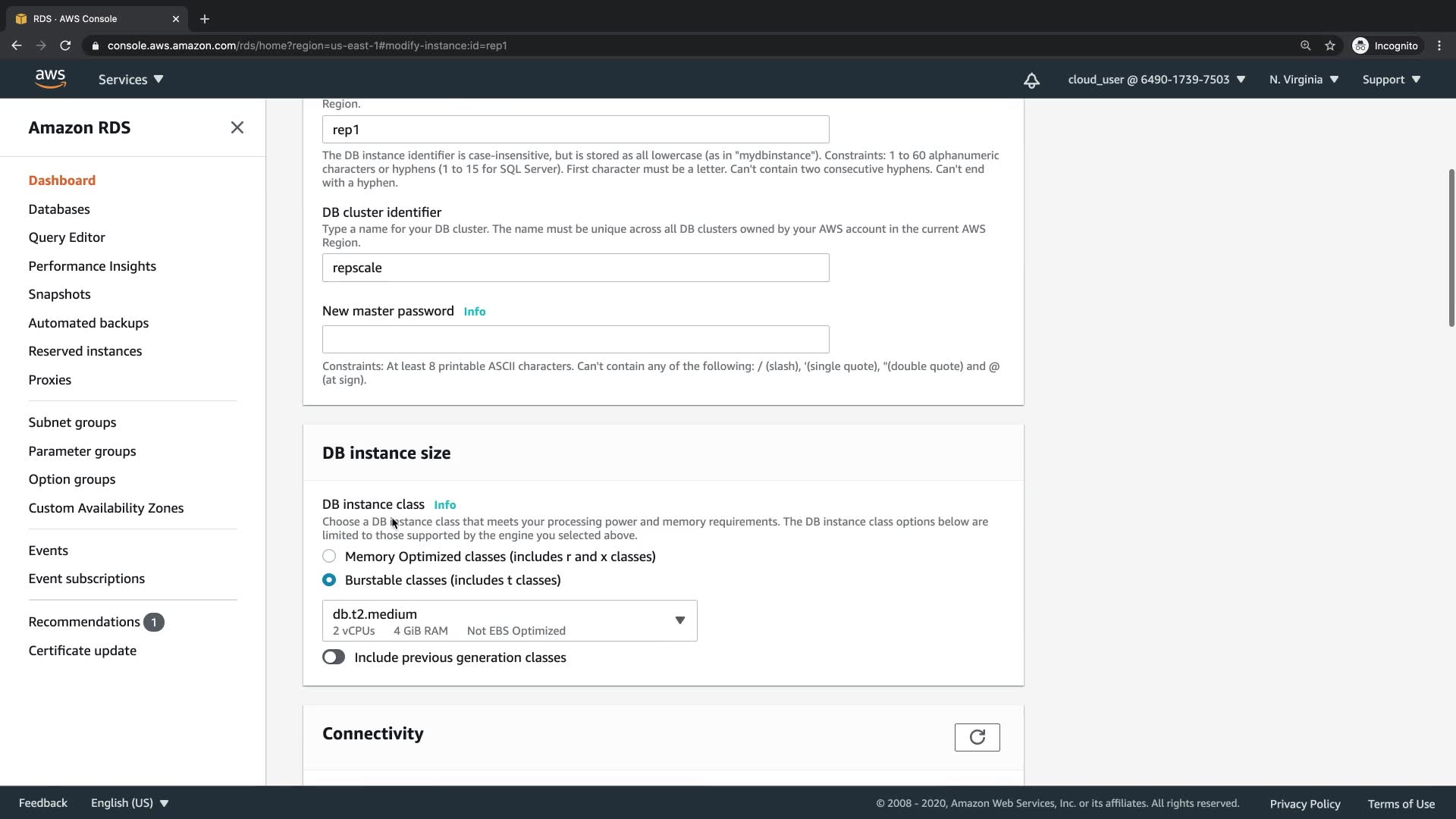The width and height of the screenshot is (1456, 819).
Task: Bookmark page with the star icon
Action: pyautogui.click(x=1330, y=45)
